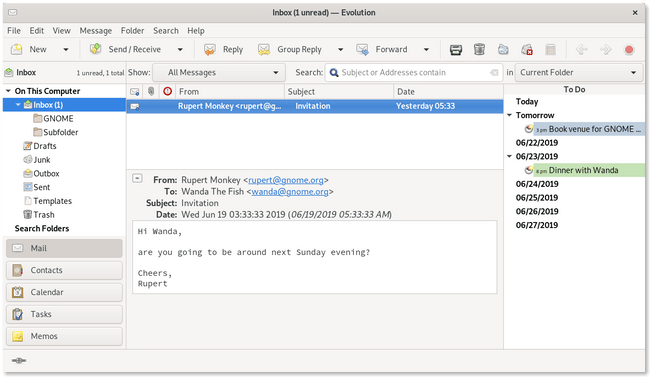Clear the search field with the clear icon
The image size is (650, 377).
coord(494,73)
